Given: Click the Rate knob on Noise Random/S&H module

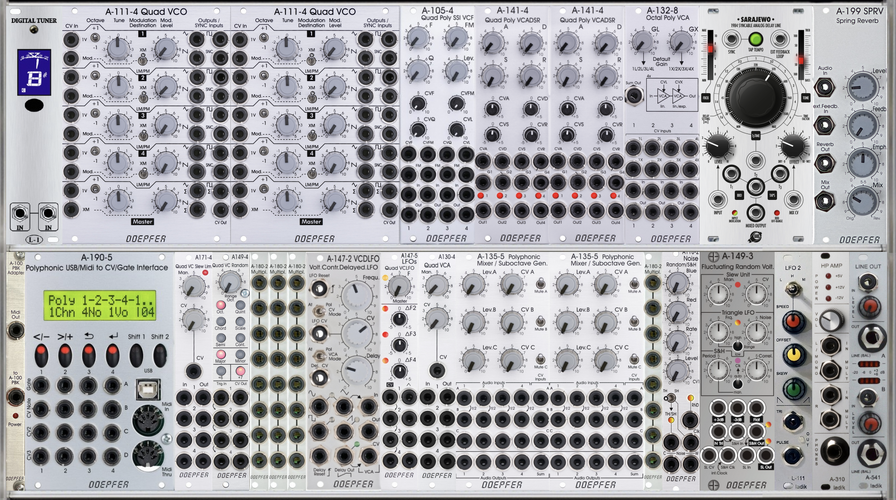Looking at the screenshot, I should [x=677, y=342].
